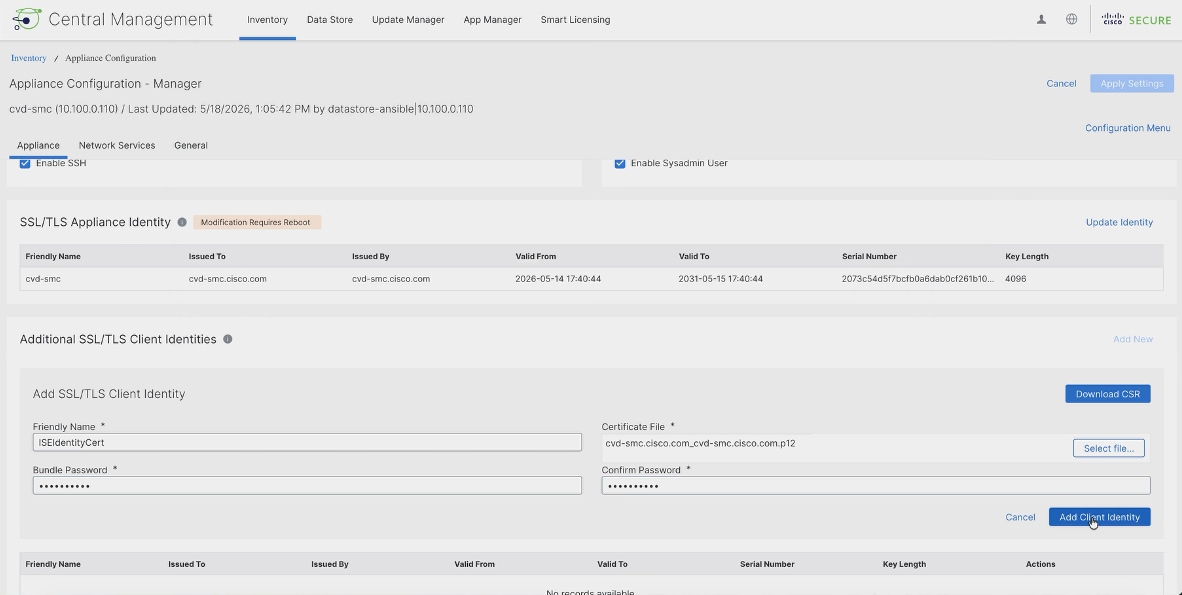Select the serial number 2073c54d5f7... cell
This screenshot has width=1182, height=595.
tap(917, 279)
